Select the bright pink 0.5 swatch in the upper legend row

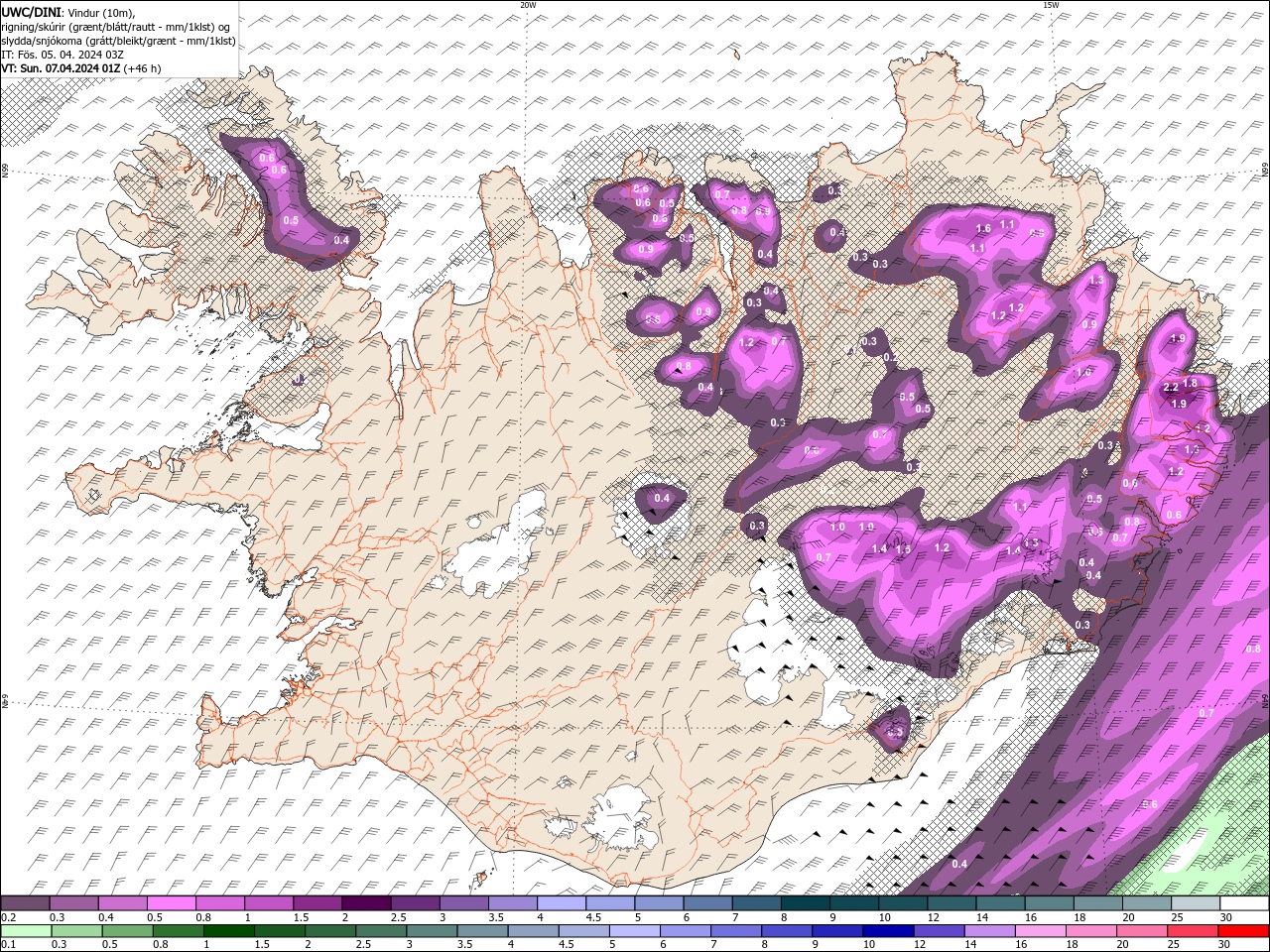pos(171,903)
